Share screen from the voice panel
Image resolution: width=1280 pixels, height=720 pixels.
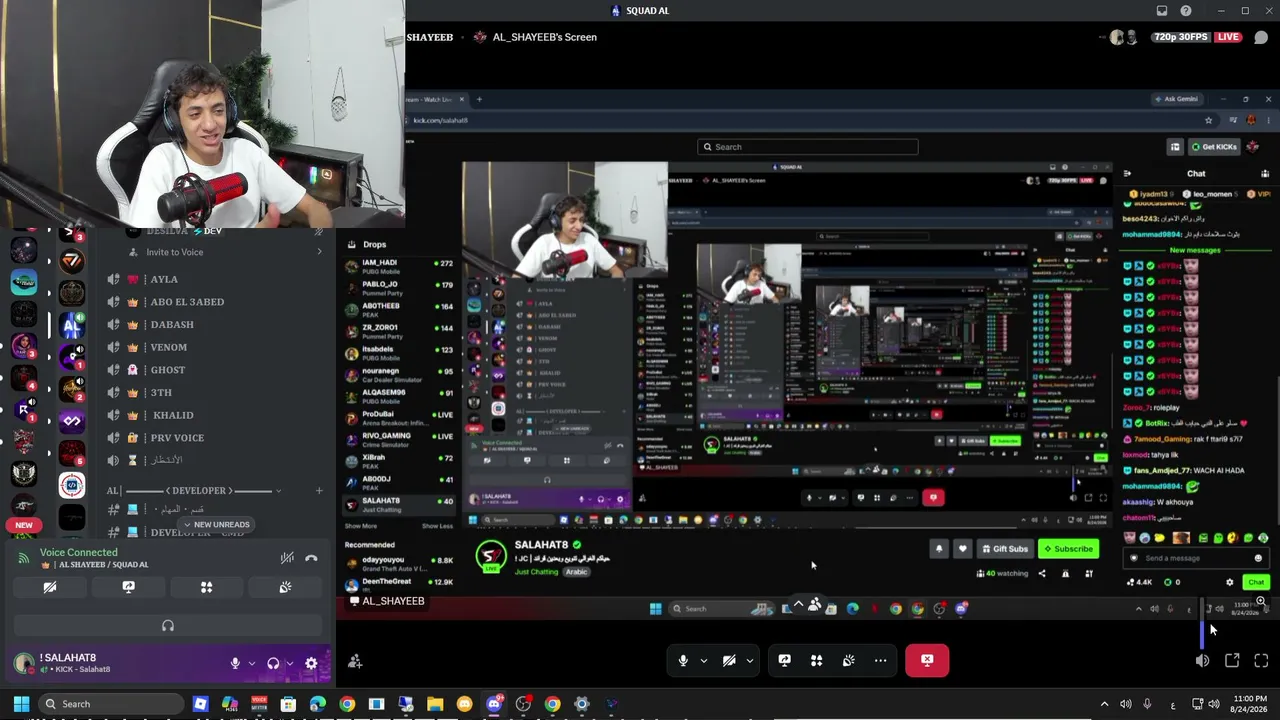(x=128, y=587)
